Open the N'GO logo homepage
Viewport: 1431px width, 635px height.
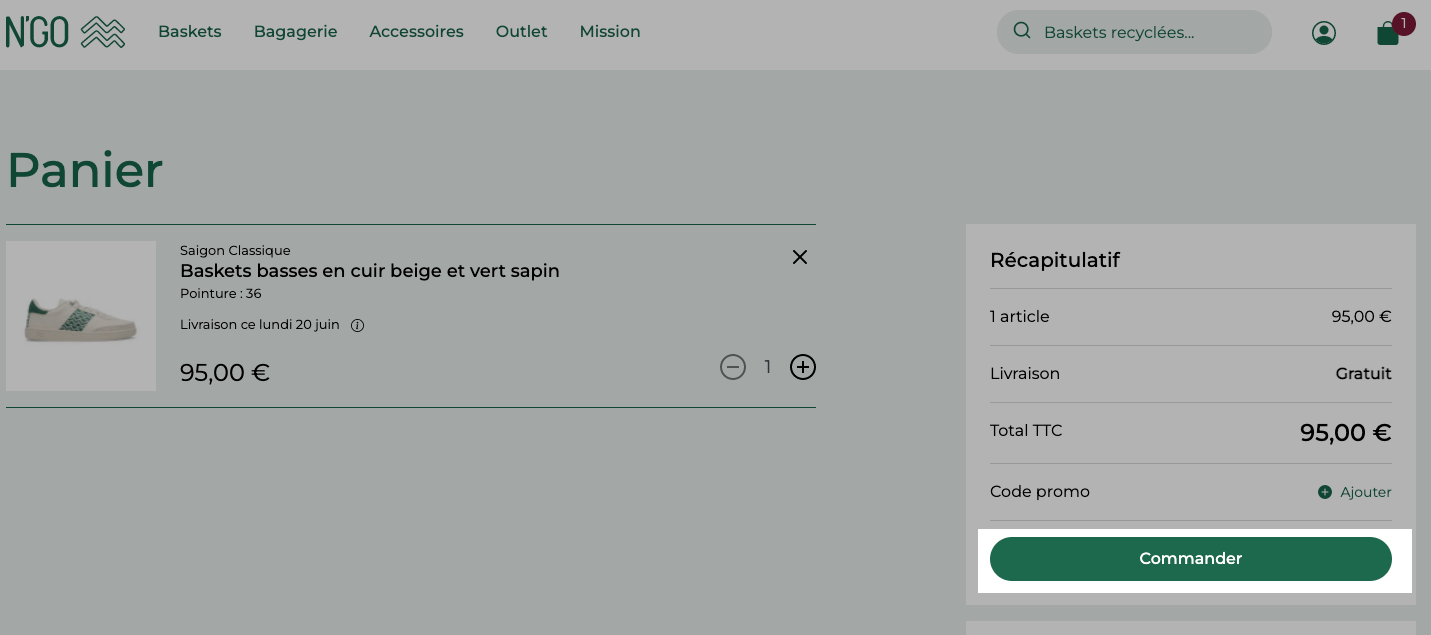click(66, 32)
